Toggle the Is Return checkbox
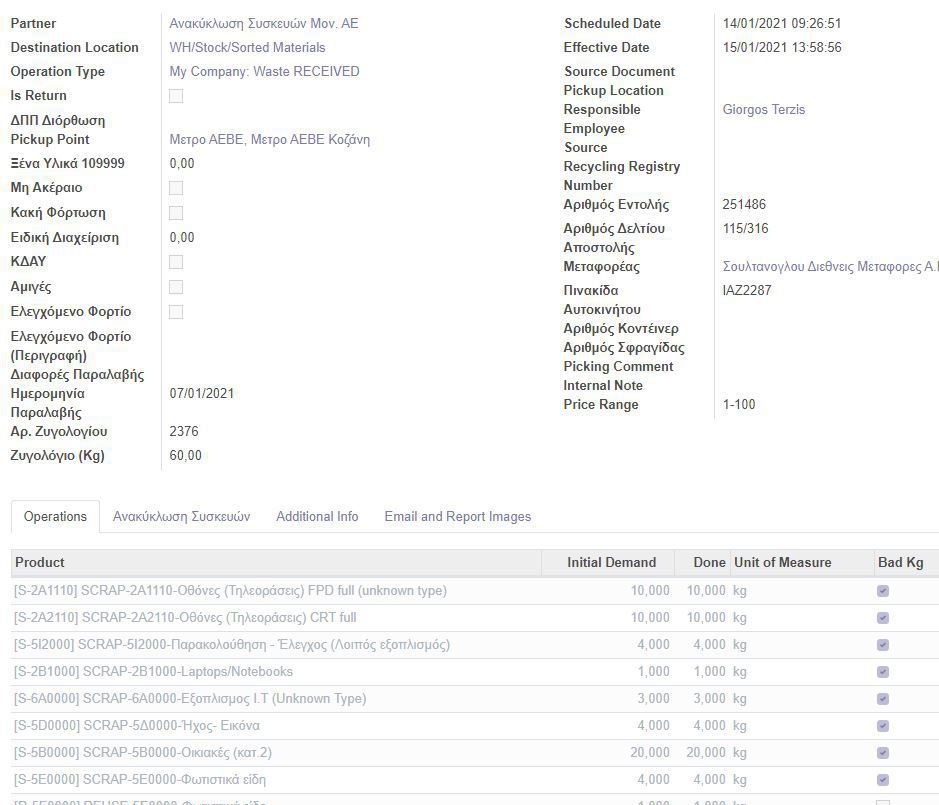This screenshot has height=805, width=939. pyautogui.click(x=176, y=96)
